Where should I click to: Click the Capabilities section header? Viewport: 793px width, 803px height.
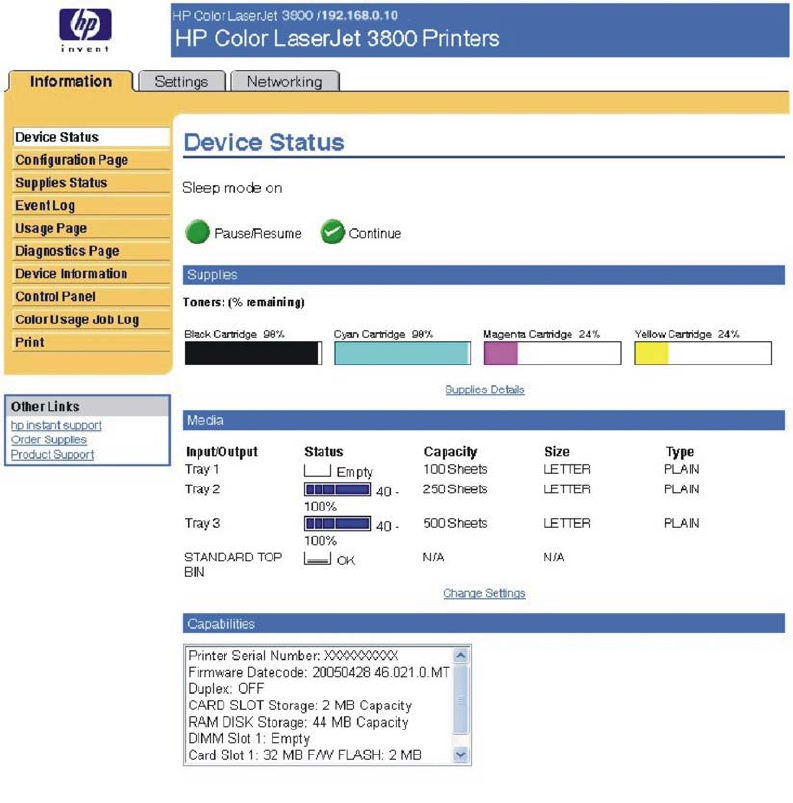(484, 623)
